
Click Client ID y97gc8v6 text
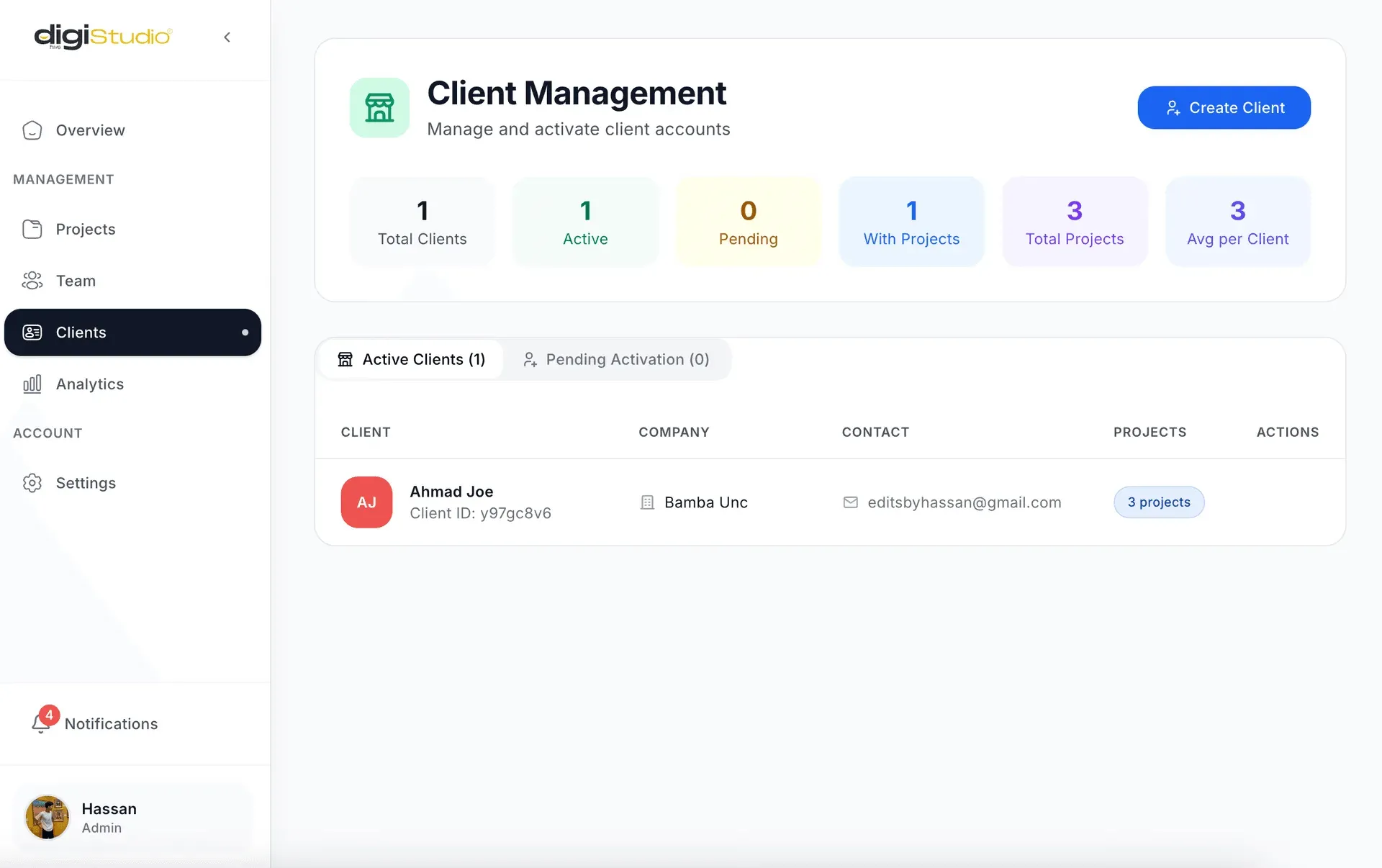pos(480,513)
